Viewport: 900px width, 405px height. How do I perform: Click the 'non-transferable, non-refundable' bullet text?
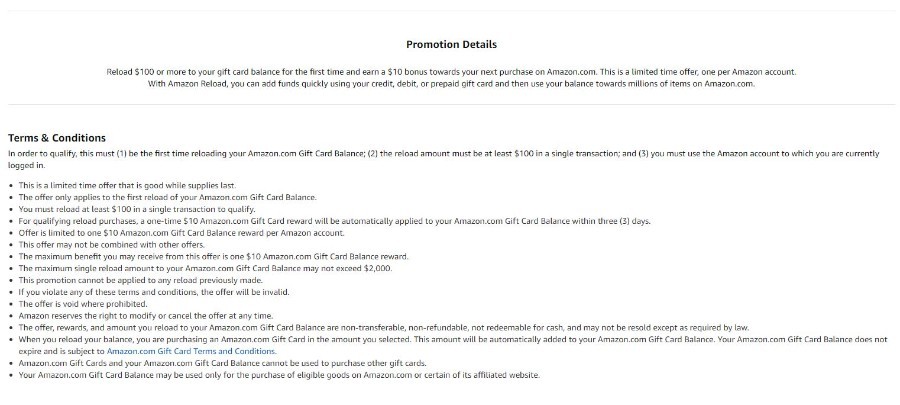[x=384, y=328]
